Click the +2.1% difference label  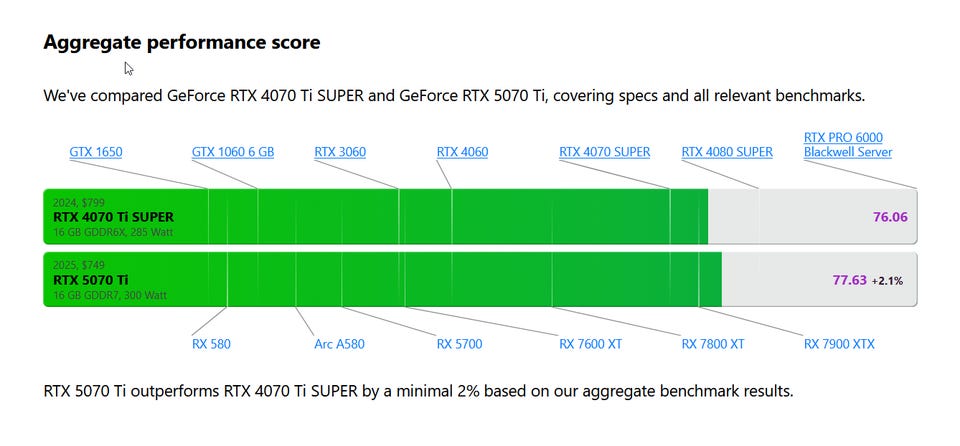pyautogui.click(x=887, y=281)
